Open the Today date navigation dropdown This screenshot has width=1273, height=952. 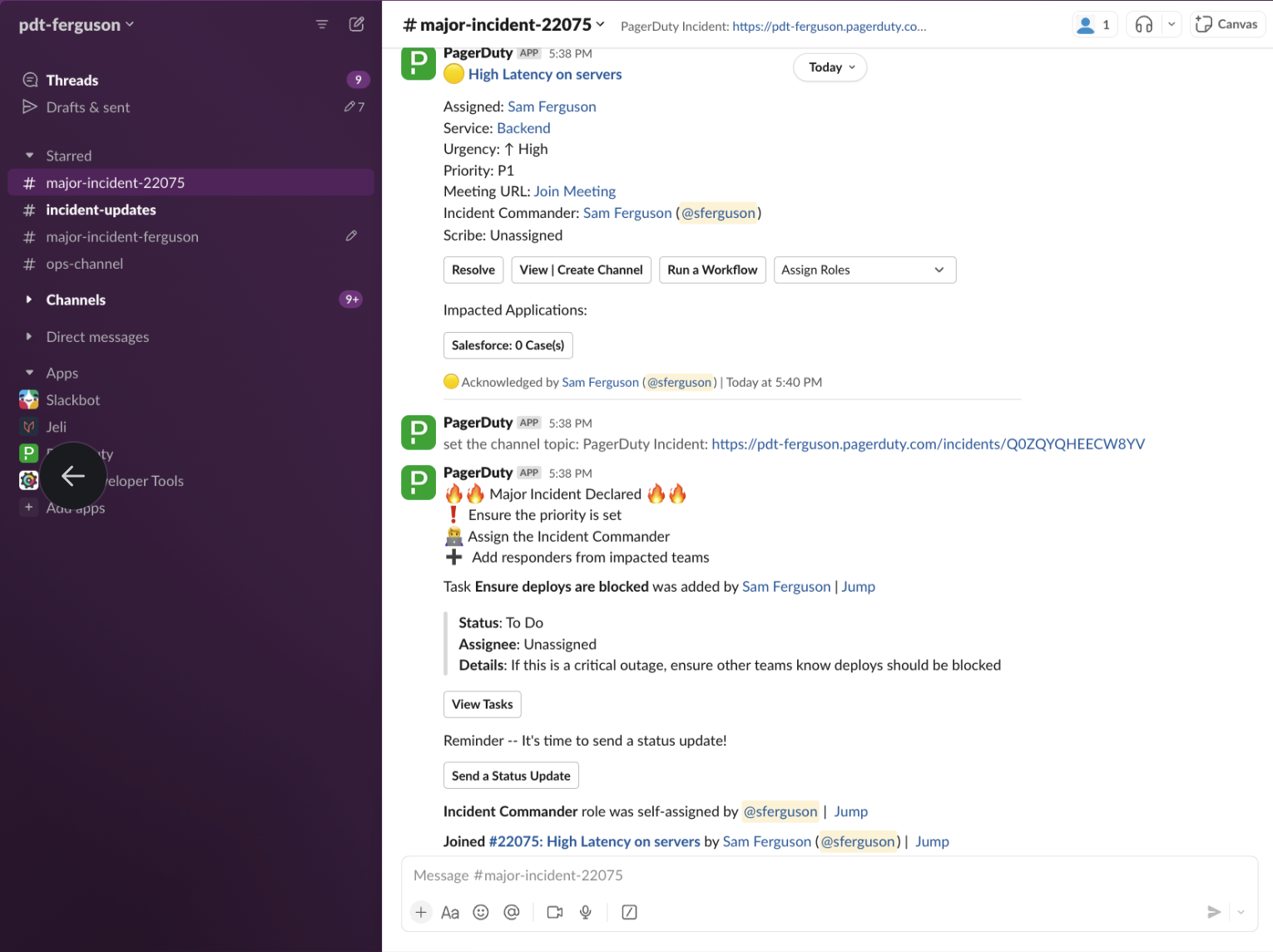[x=830, y=67]
